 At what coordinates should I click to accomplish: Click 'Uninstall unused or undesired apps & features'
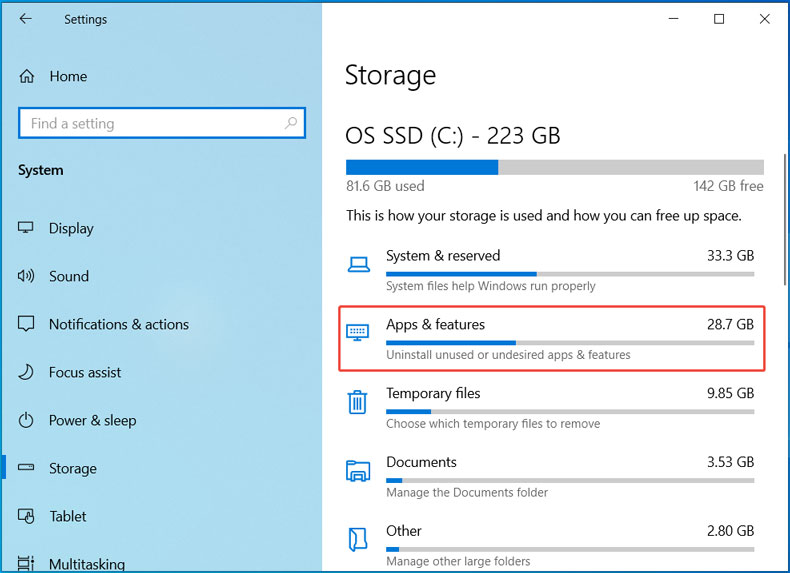(x=508, y=355)
